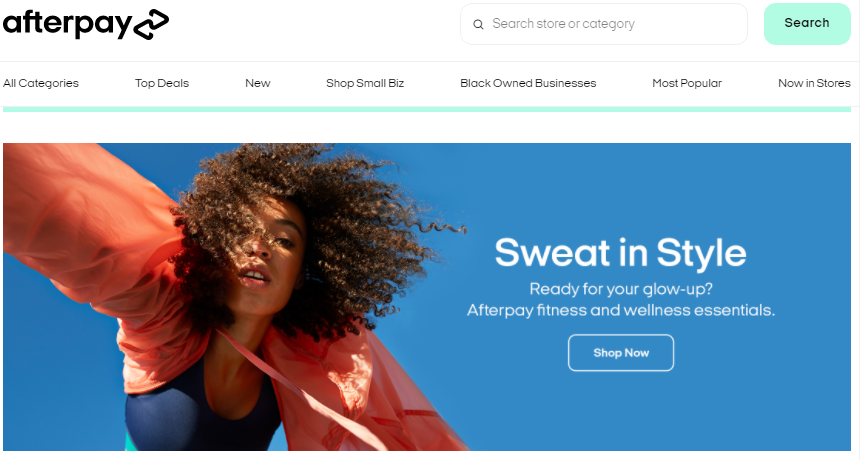Focus the 'Search store or category' field
This screenshot has width=860, height=460.
pos(604,24)
